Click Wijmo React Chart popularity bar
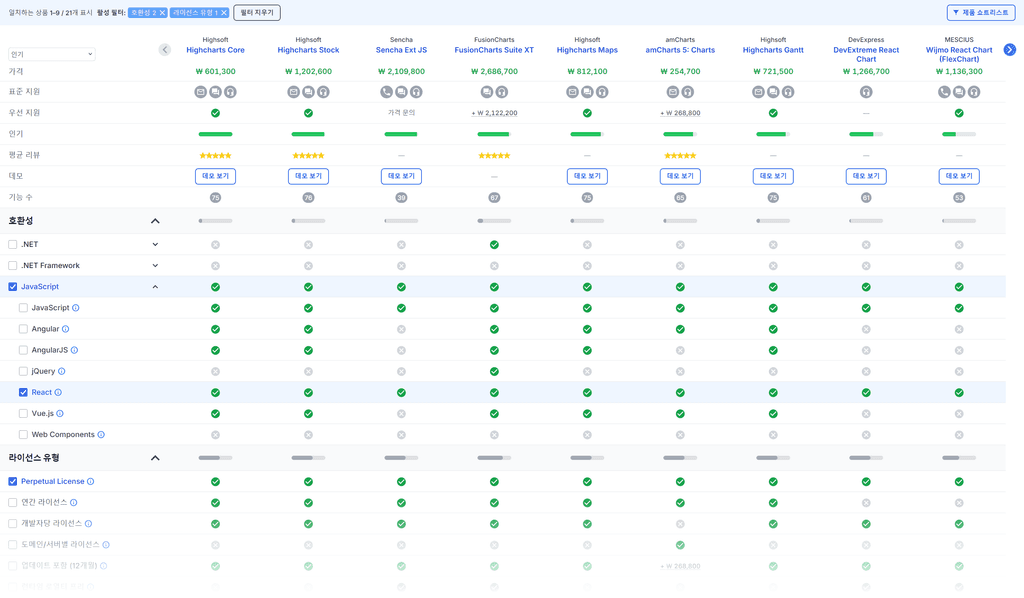This screenshot has width=1024, height=598. click(x=959, y=134)
